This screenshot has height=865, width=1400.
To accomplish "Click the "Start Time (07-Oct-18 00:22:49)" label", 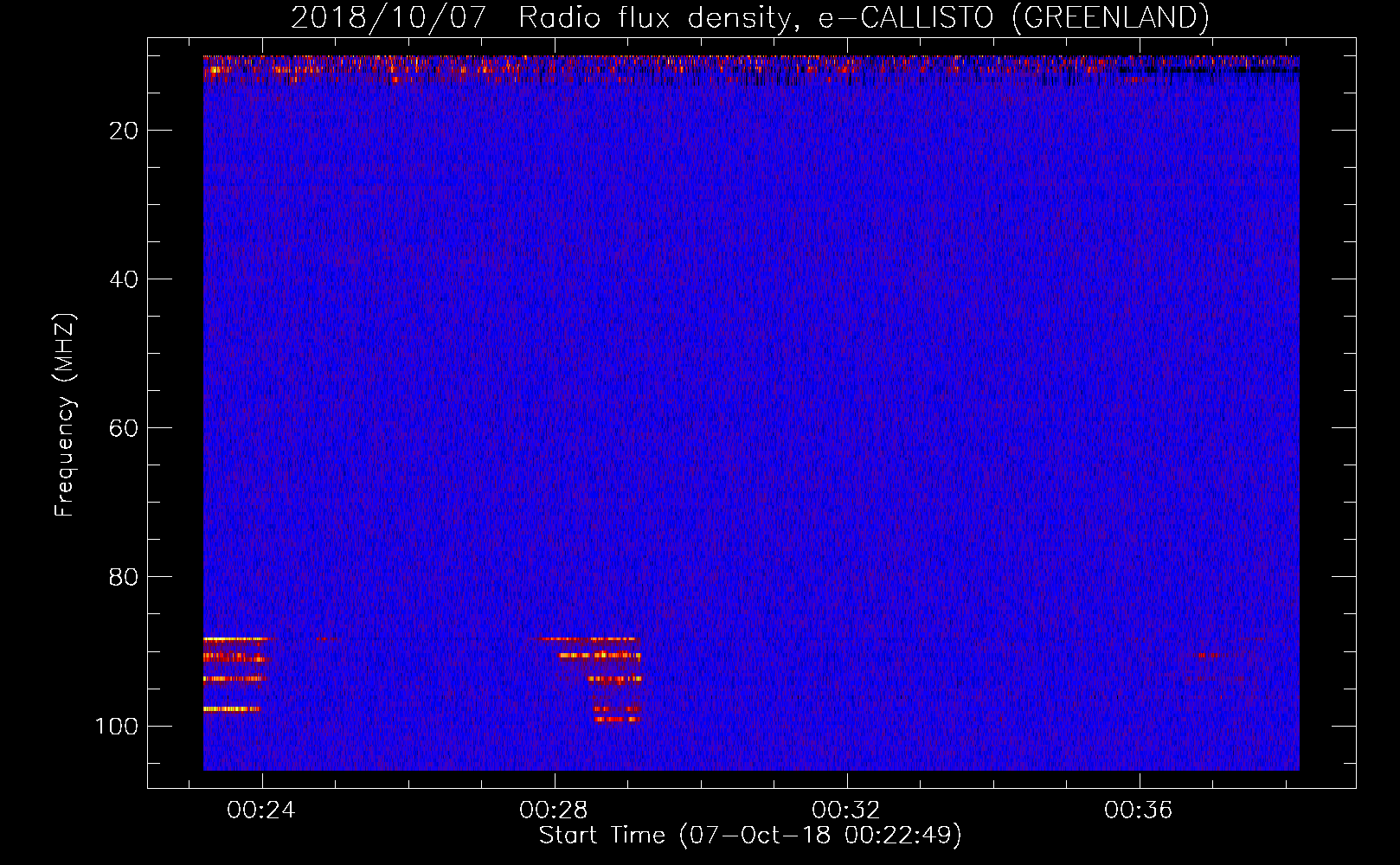I will click(x=750, y=836).
